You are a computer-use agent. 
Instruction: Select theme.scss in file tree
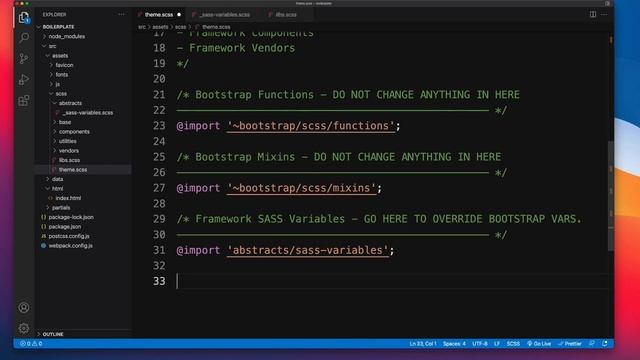pyautogui.click(x=73, y=169)
